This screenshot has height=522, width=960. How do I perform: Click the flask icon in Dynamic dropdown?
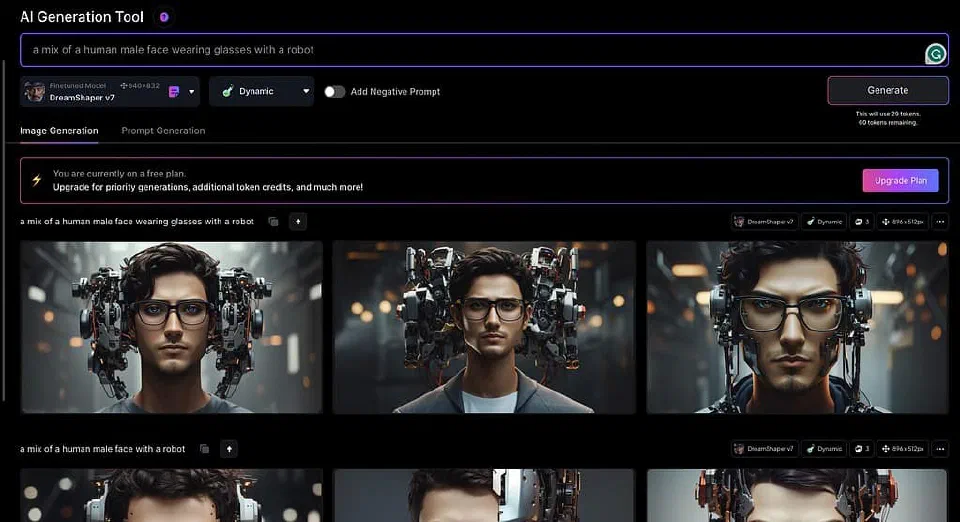[228, 91]
